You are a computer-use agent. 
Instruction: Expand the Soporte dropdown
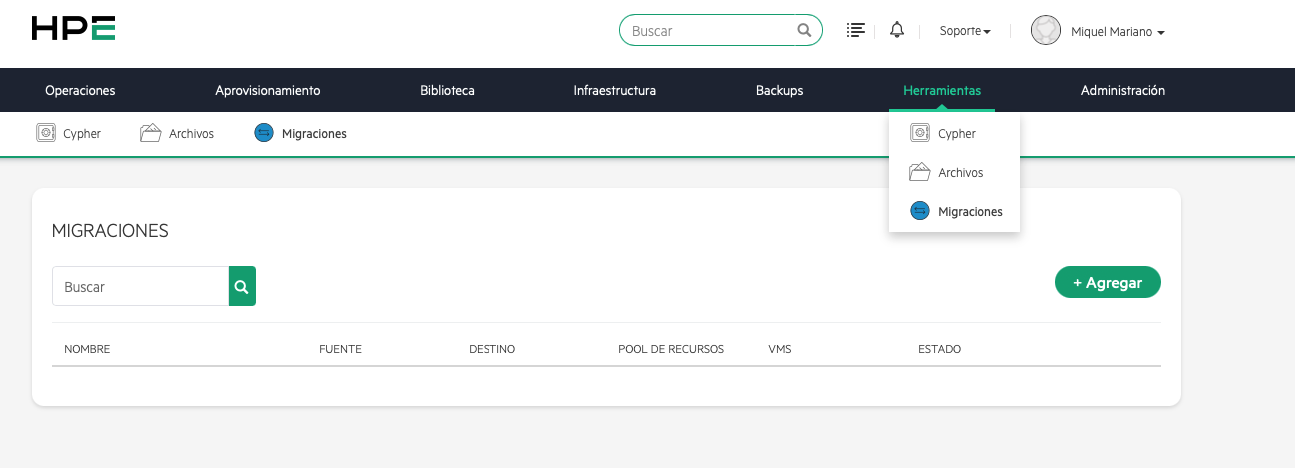[x=965, y=31]
